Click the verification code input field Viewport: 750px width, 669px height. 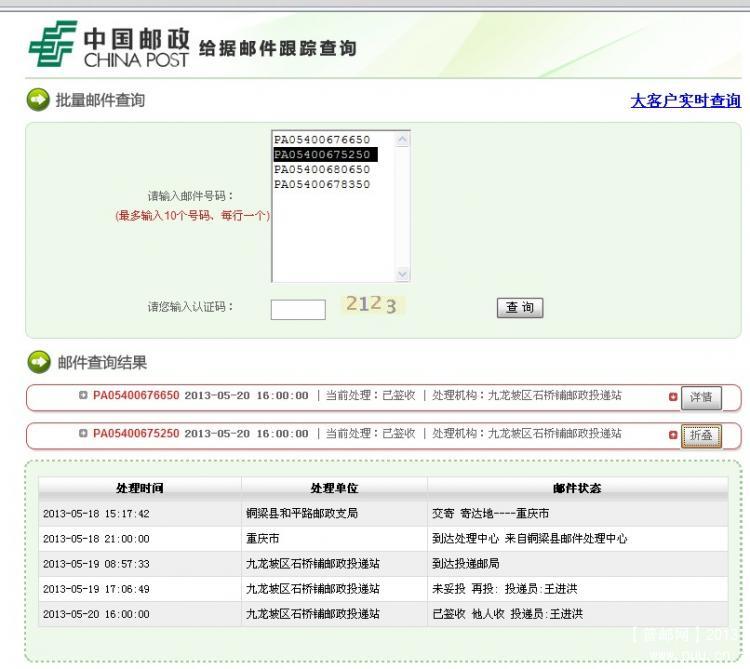click(x=298, y=309)
